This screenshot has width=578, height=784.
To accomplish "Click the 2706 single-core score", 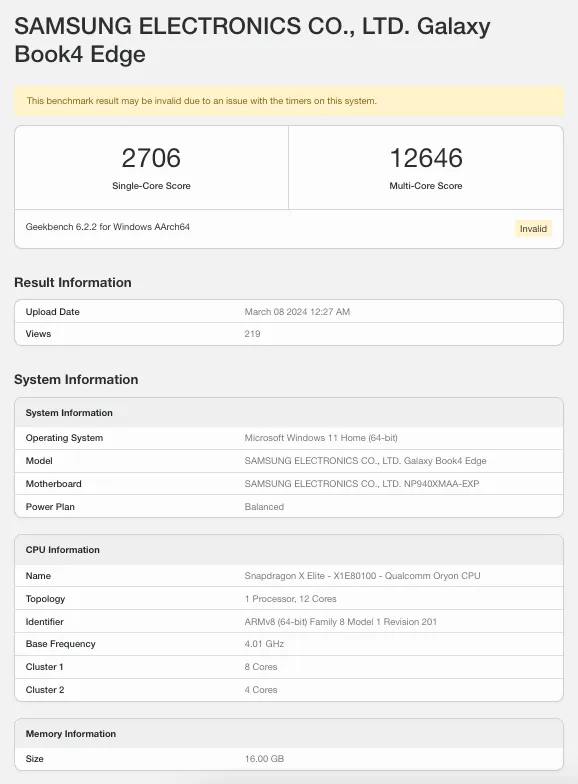I will click(x=151, y=158).
